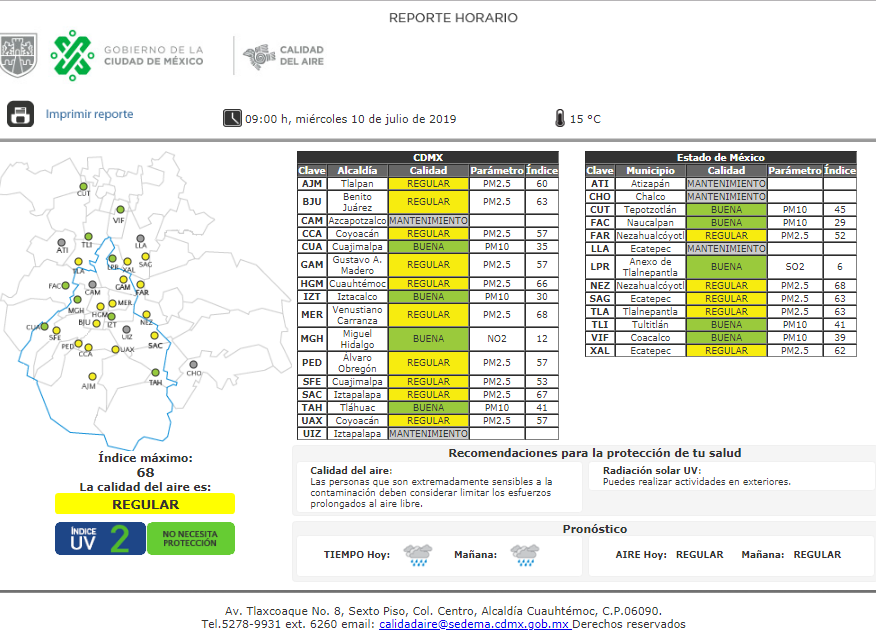Image resolution: width=876 pixels, height=640 pixels.
Task: Click the yellow REGULAR air quality banner
Action: [x=145, y=504]
